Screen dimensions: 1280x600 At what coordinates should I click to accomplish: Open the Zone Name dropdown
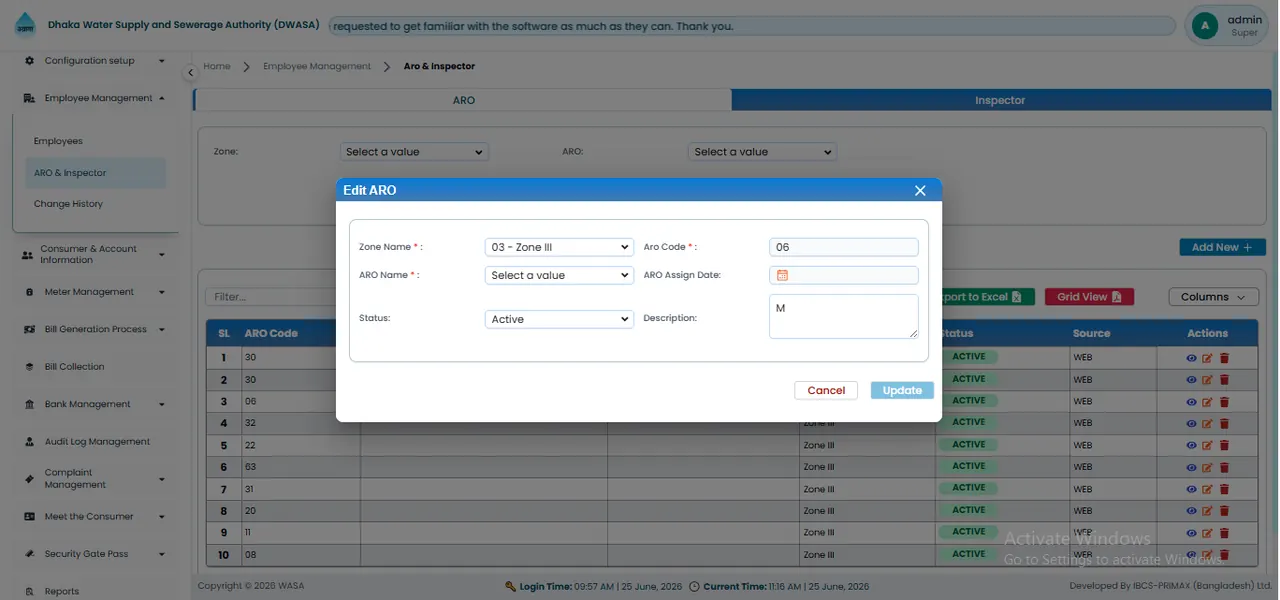click(559, 247)
